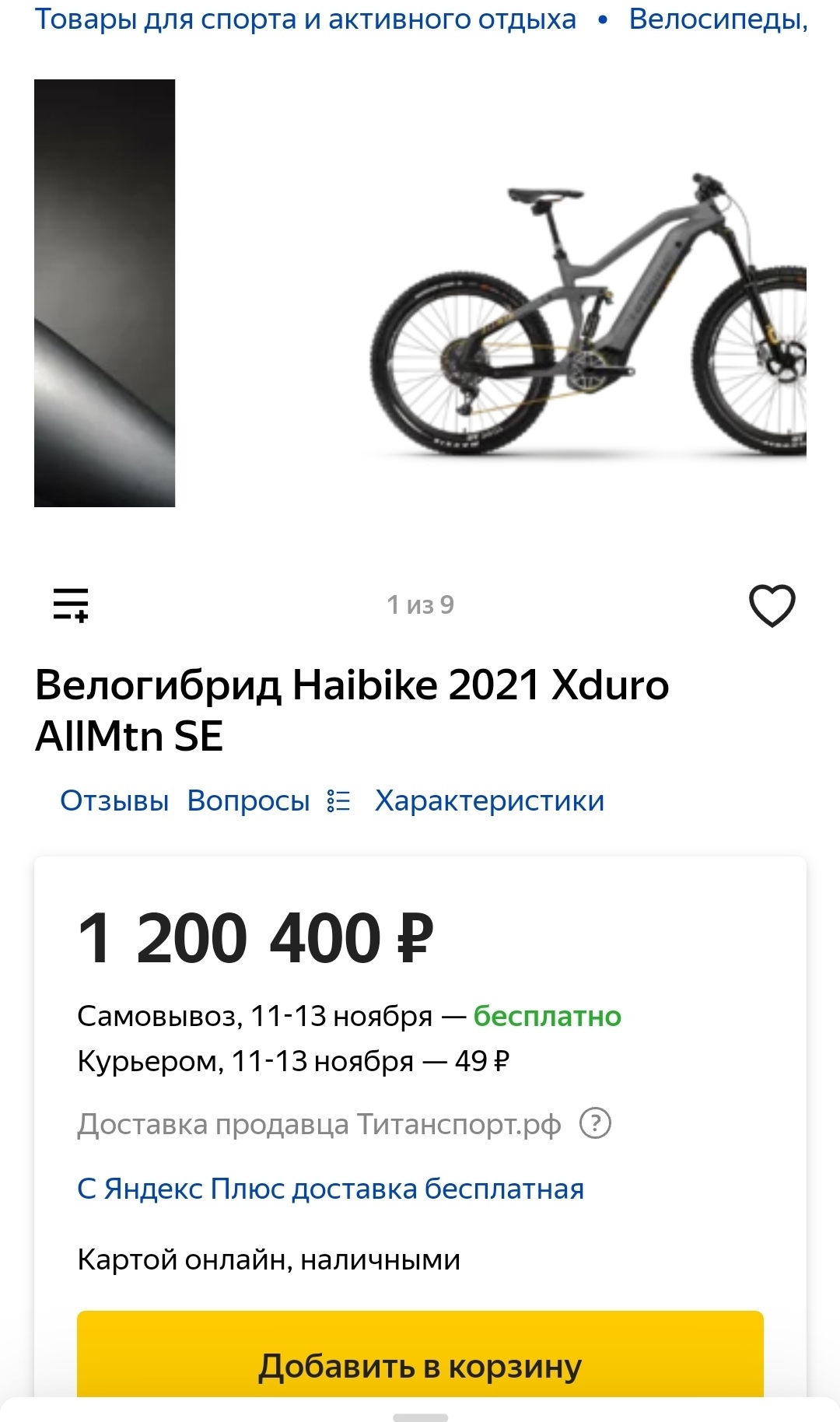Tap the Курьером courier delivery line
This screenshot has width=840, height=1422.
click(x=293, y=1061)
